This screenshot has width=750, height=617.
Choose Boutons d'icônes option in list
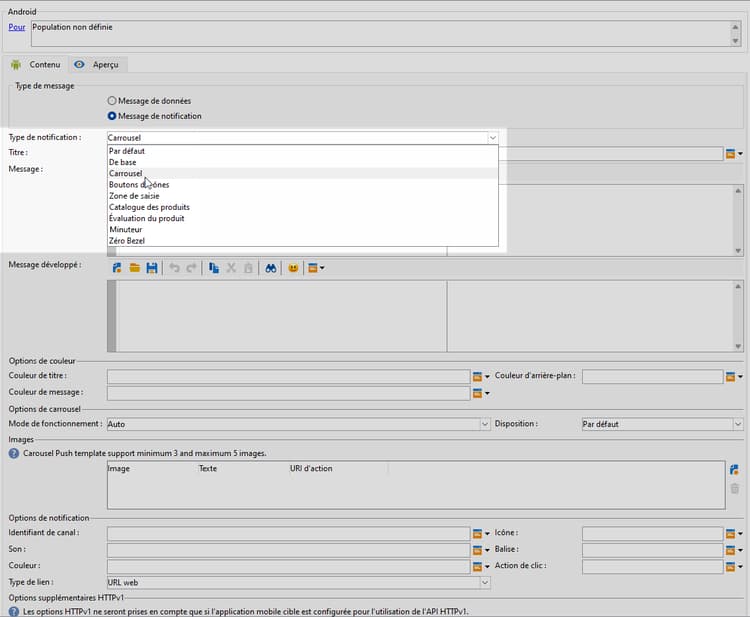[x=303, y=185]
